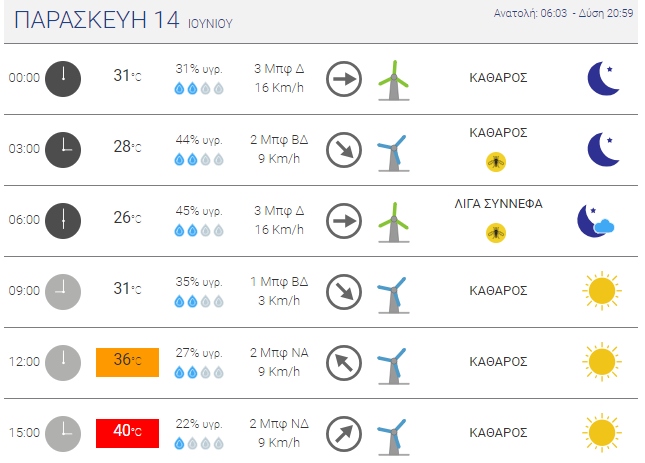Click the blue windmill icon at 09:00
The image size is (645, 463).
coord(391,292)
